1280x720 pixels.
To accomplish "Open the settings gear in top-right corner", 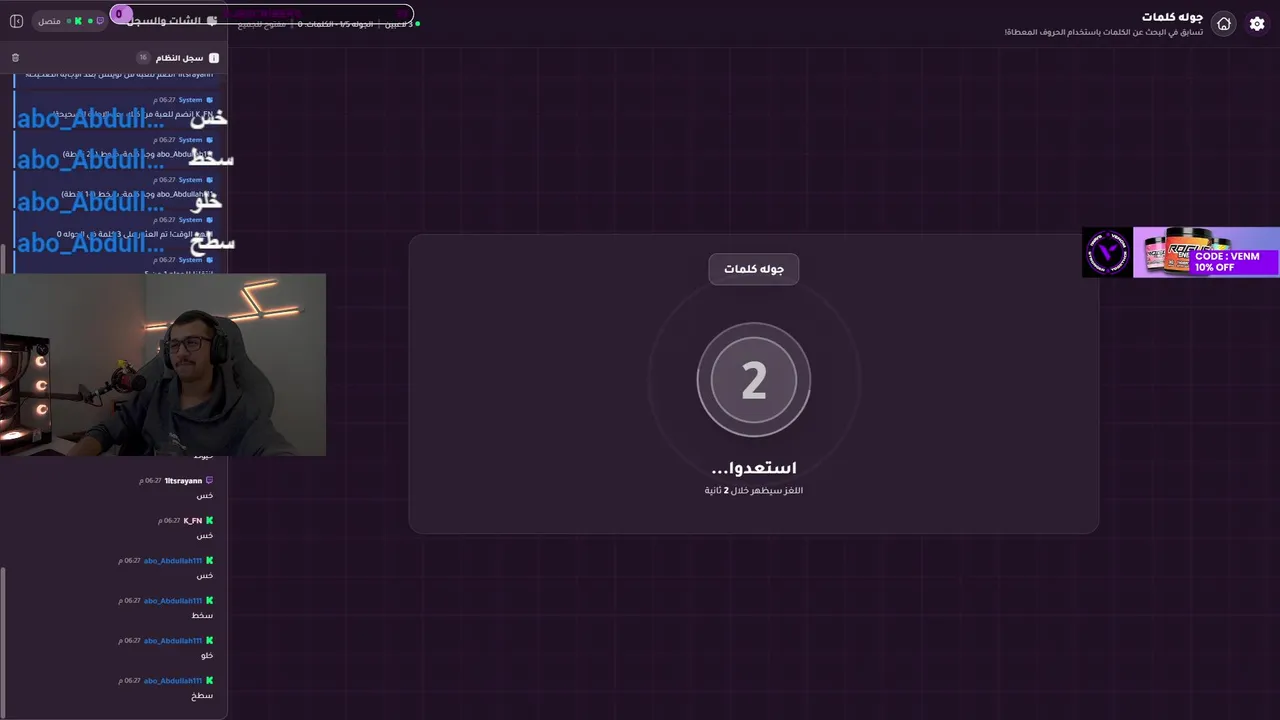I will 1257,23.
